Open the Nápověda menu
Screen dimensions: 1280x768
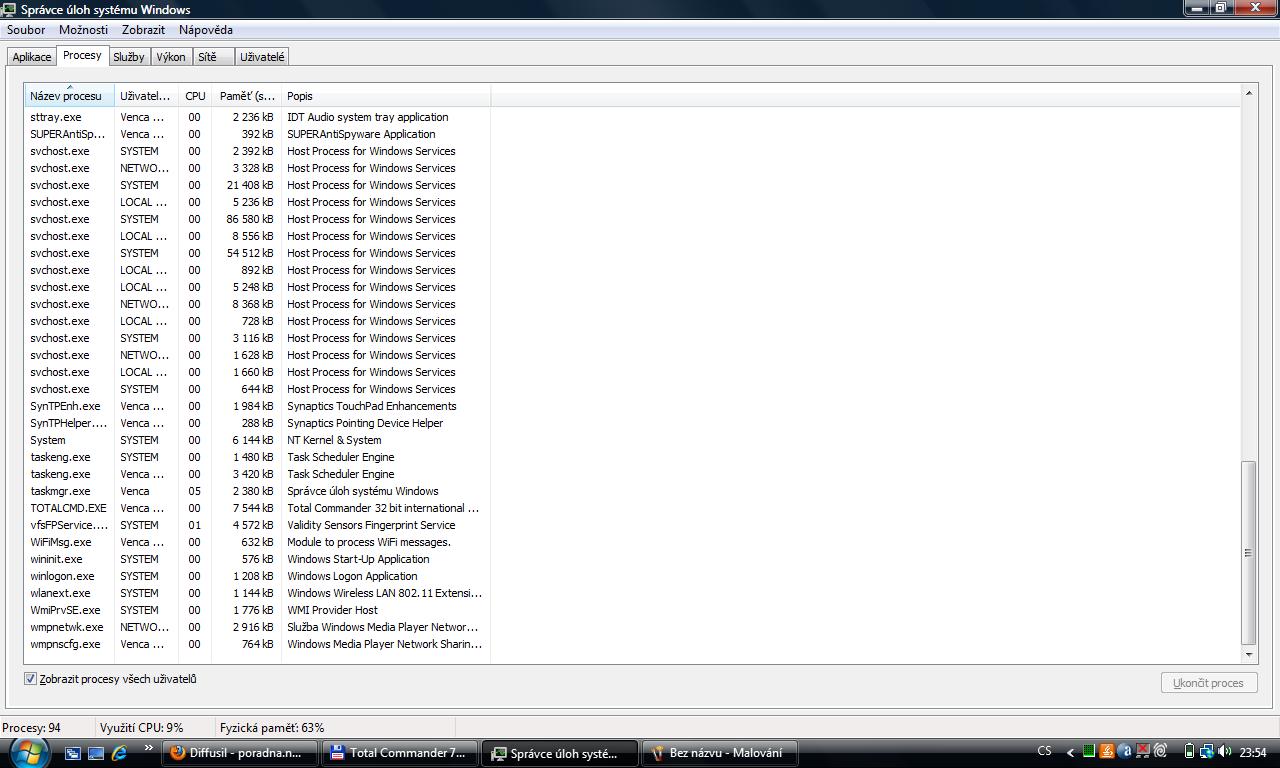point(205,30)
